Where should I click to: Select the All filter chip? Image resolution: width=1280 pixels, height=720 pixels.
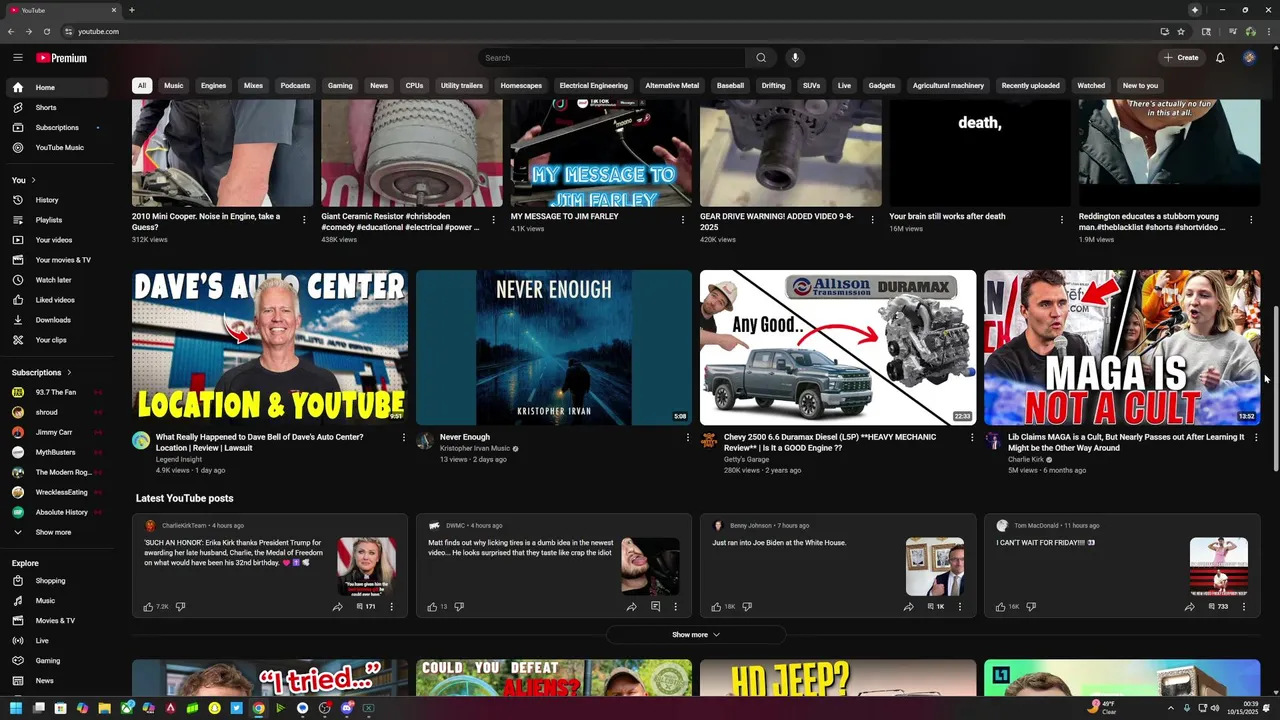142,86
